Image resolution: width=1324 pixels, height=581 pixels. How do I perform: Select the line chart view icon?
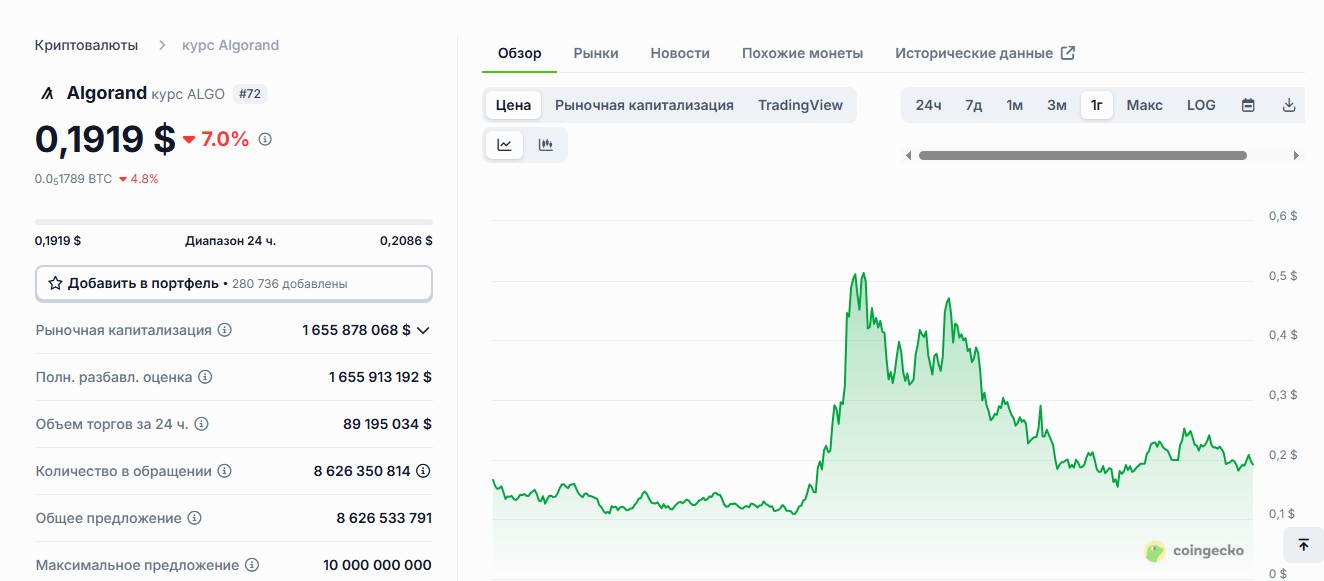[504, 145]
